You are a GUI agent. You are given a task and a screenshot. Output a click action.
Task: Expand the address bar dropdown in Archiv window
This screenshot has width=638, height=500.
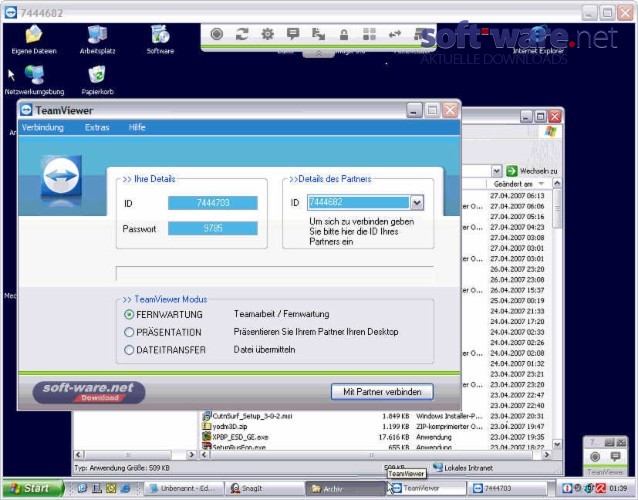click(x=496, y=171)
